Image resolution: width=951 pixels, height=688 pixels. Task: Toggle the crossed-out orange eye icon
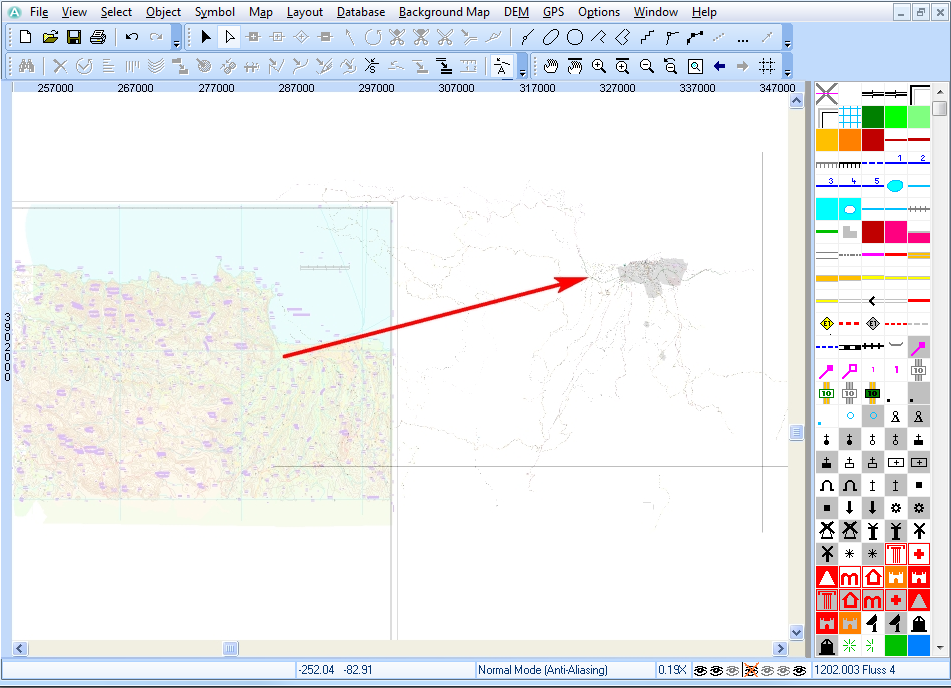click(x=751, y=670)
